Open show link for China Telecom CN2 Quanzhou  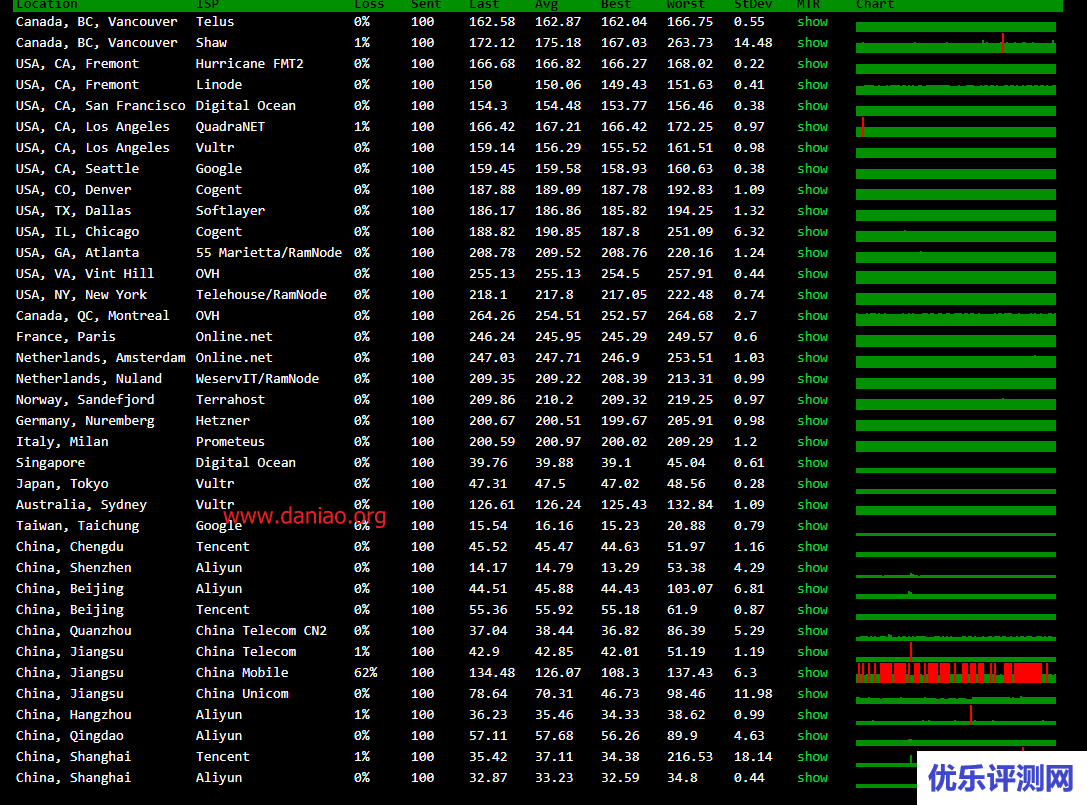(x=812, y=630)
